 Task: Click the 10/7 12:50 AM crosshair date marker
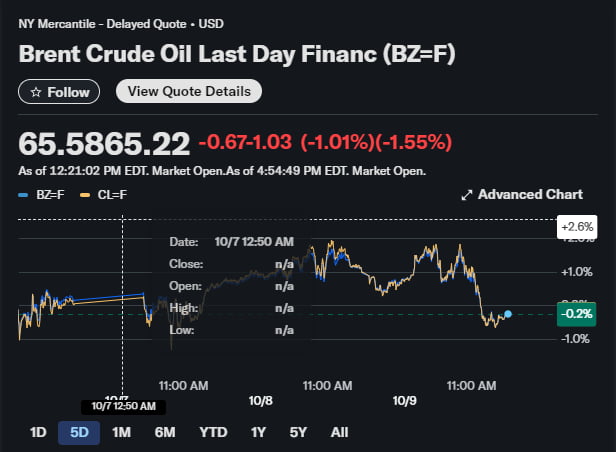[x=123, y=406]
